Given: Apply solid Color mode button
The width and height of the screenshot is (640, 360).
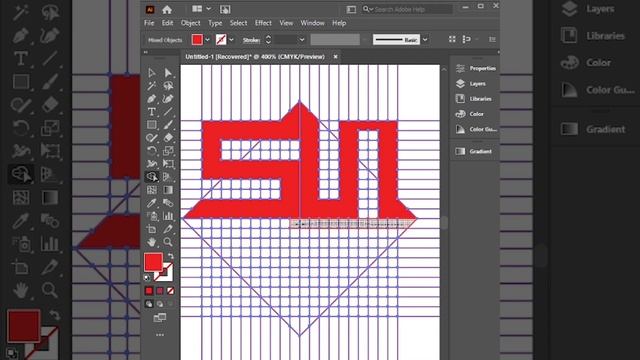Looking at the screenshot, I should 149,291.
